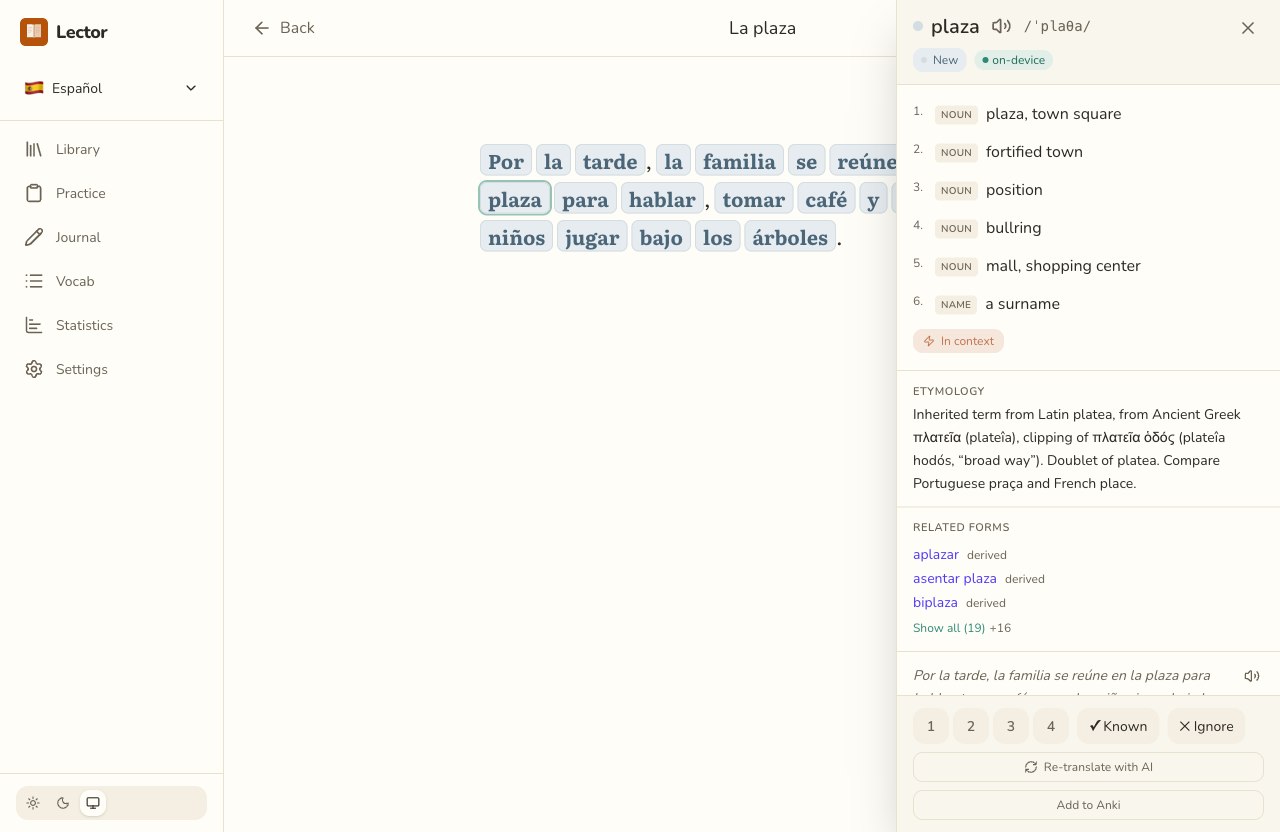Open the related form biplaza
Image resolution: width=1280 pixels, height=832 pixels.
click(935, 602)
